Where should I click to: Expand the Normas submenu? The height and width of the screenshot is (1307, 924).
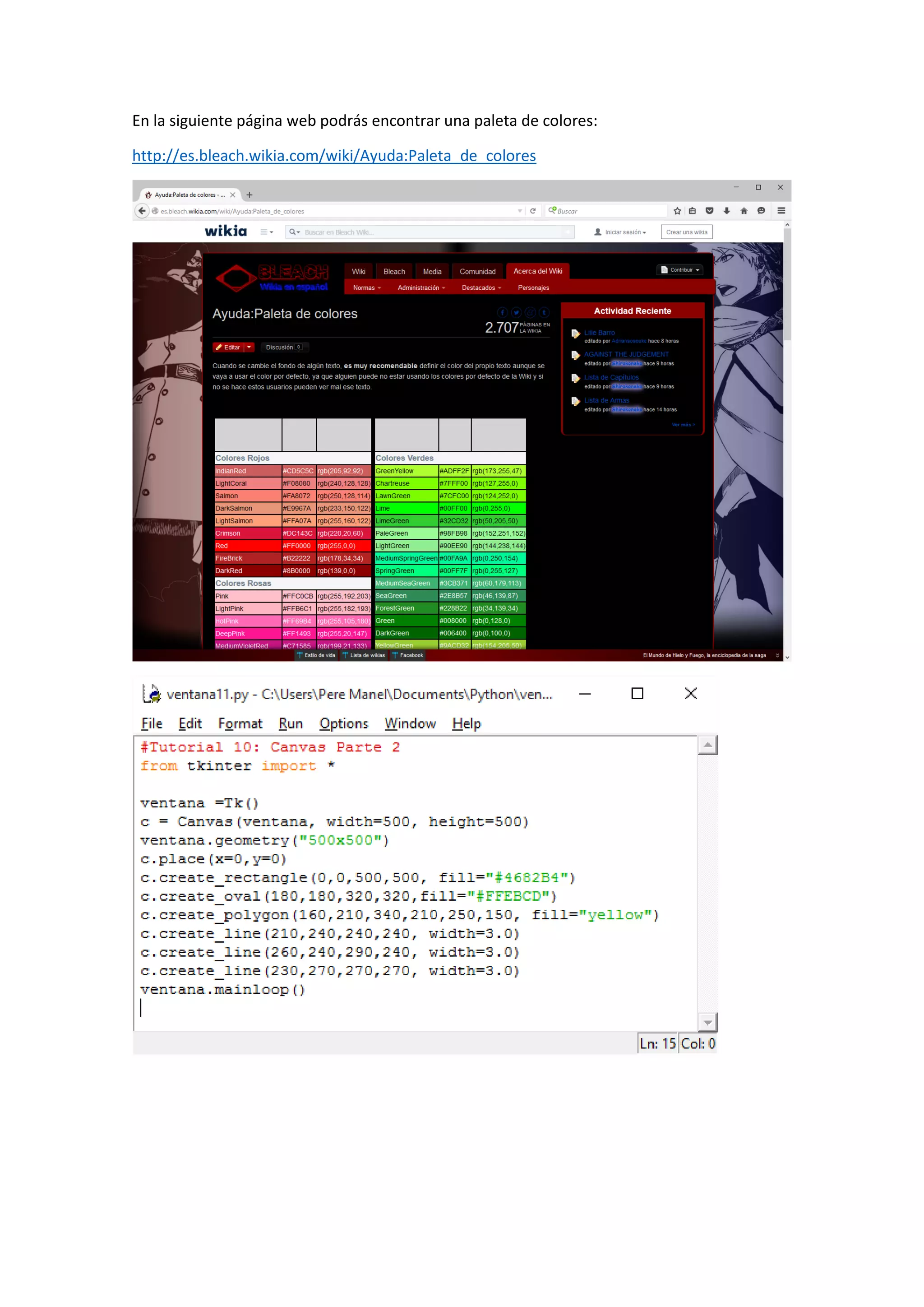pyautogui.click(x=366, y=287)
